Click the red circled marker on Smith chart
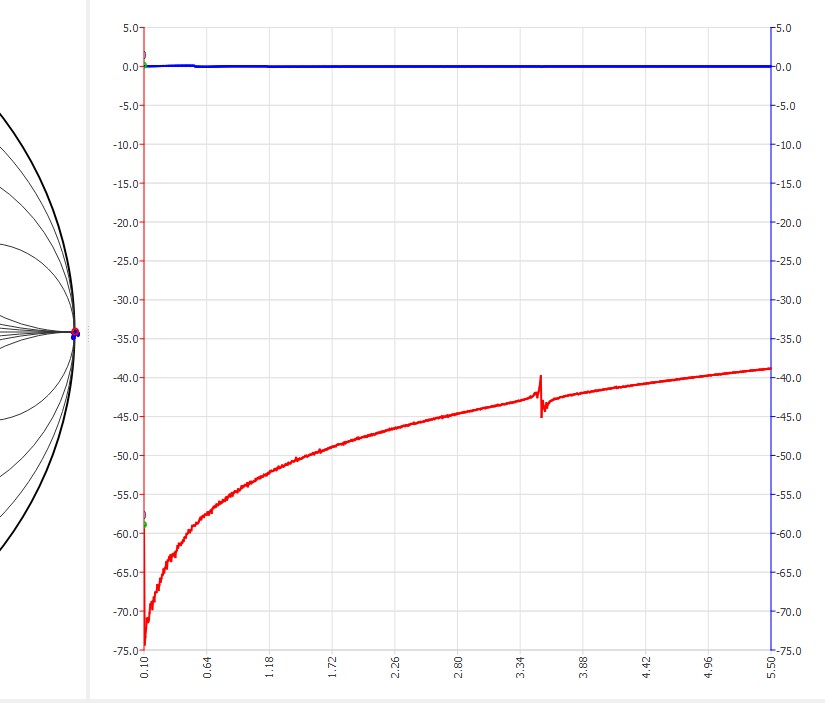 click(x=75, y=332)
